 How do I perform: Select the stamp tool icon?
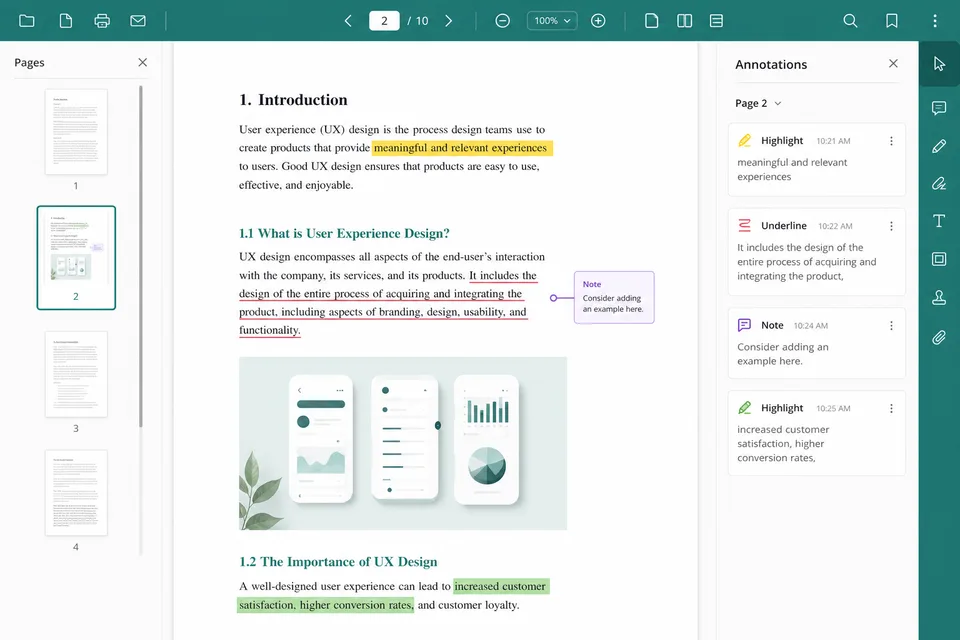tap(939, 298)
